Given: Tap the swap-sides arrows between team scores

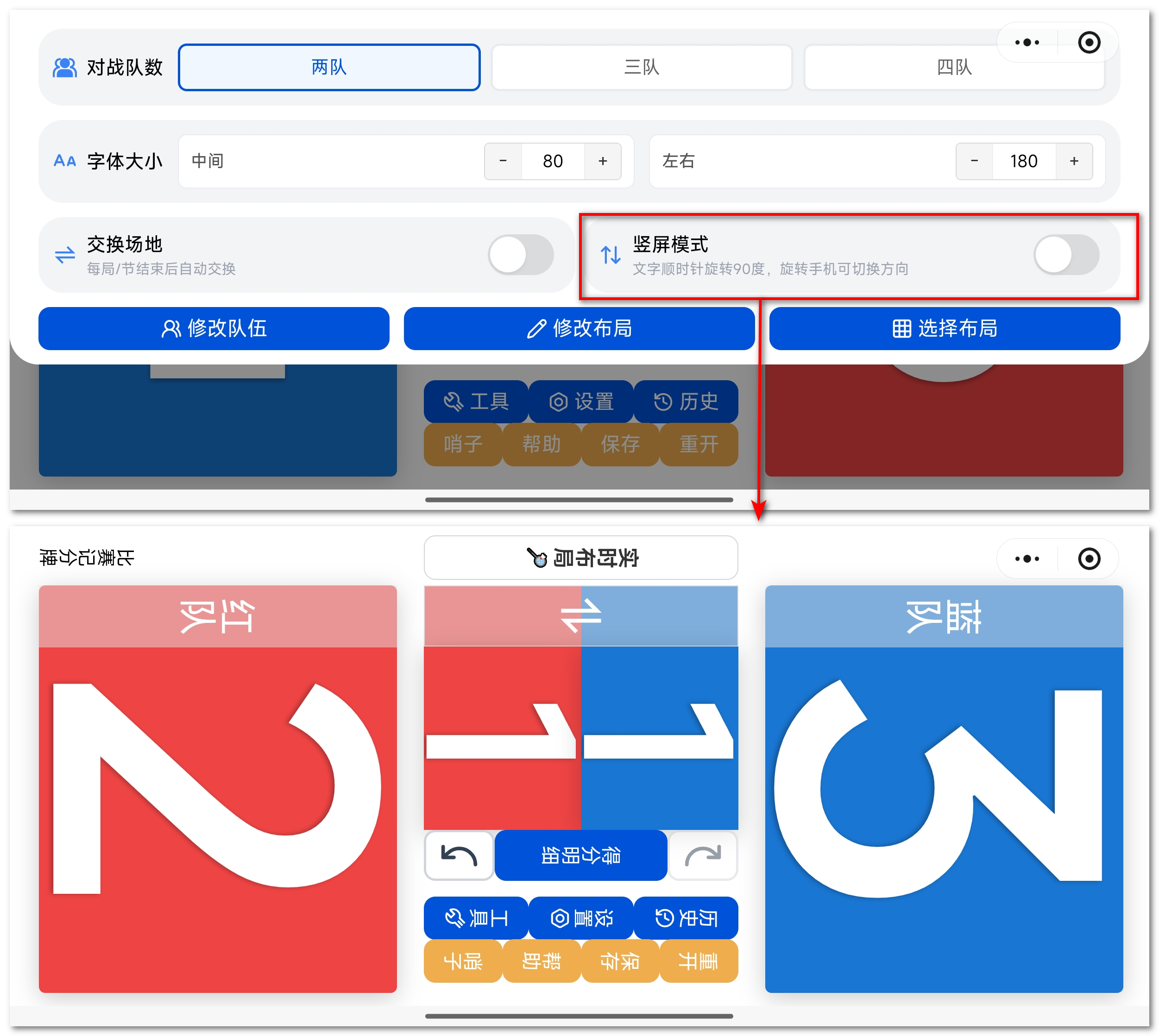Looking at the screenshot, I should (x=581, y=615).
